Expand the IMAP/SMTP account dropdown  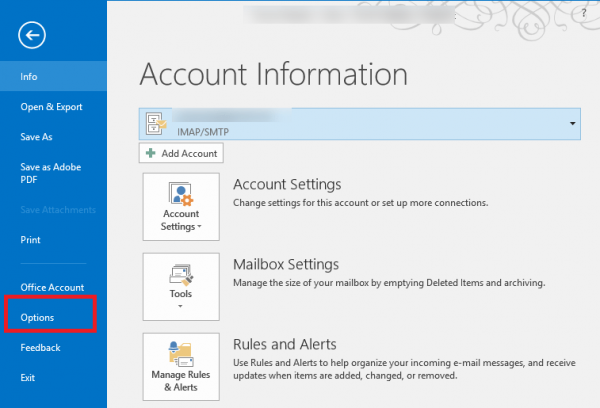click(x=572, y=123)
